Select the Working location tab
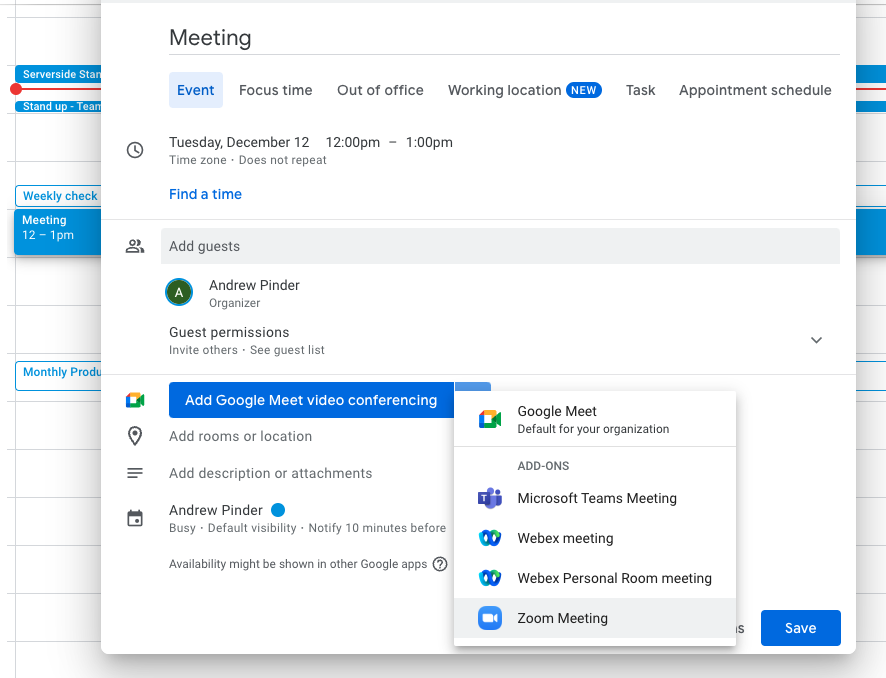This screenshot has height=678, width=886. tap(525, 90)
